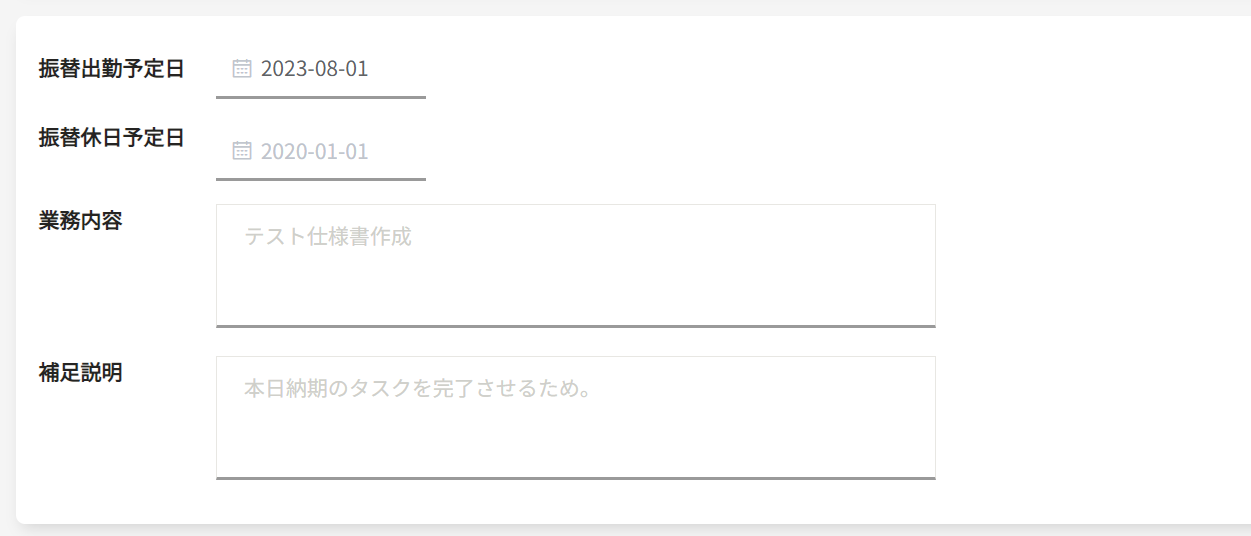Click the 振替休日予定日 label
Screen dimensions: 1251x536
tap(111, 138)
